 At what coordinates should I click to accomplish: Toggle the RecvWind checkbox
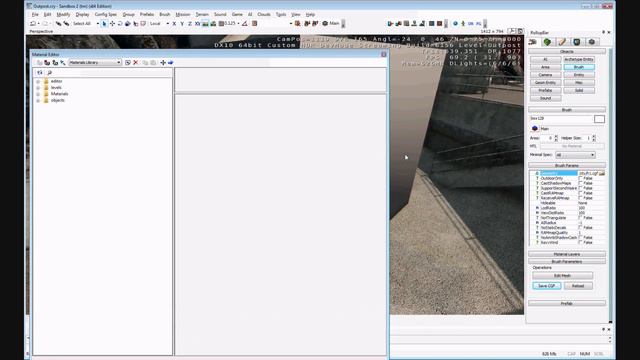580,242
